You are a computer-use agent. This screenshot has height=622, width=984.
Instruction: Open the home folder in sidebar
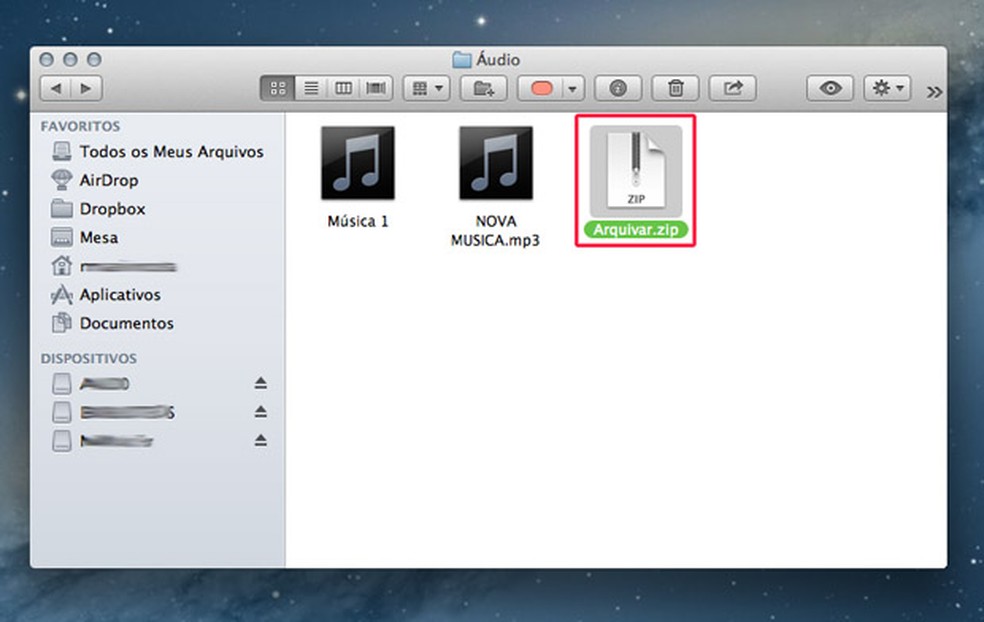point(158,267)
